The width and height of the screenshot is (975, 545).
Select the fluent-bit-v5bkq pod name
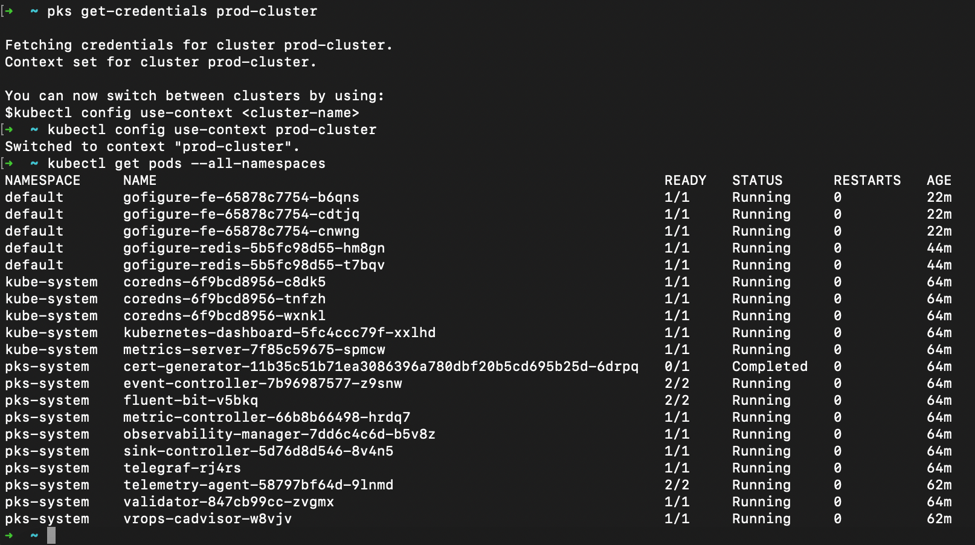[x=190, y=400]
